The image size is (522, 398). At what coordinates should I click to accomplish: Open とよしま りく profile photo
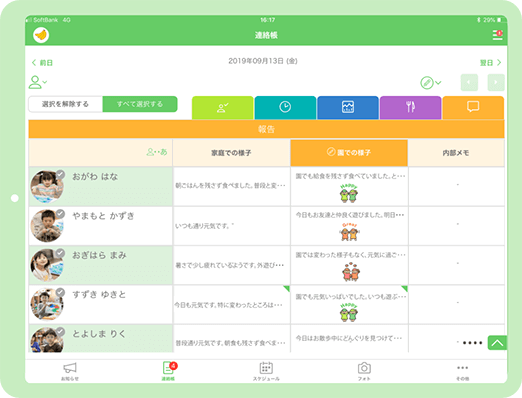pos(47,340)
